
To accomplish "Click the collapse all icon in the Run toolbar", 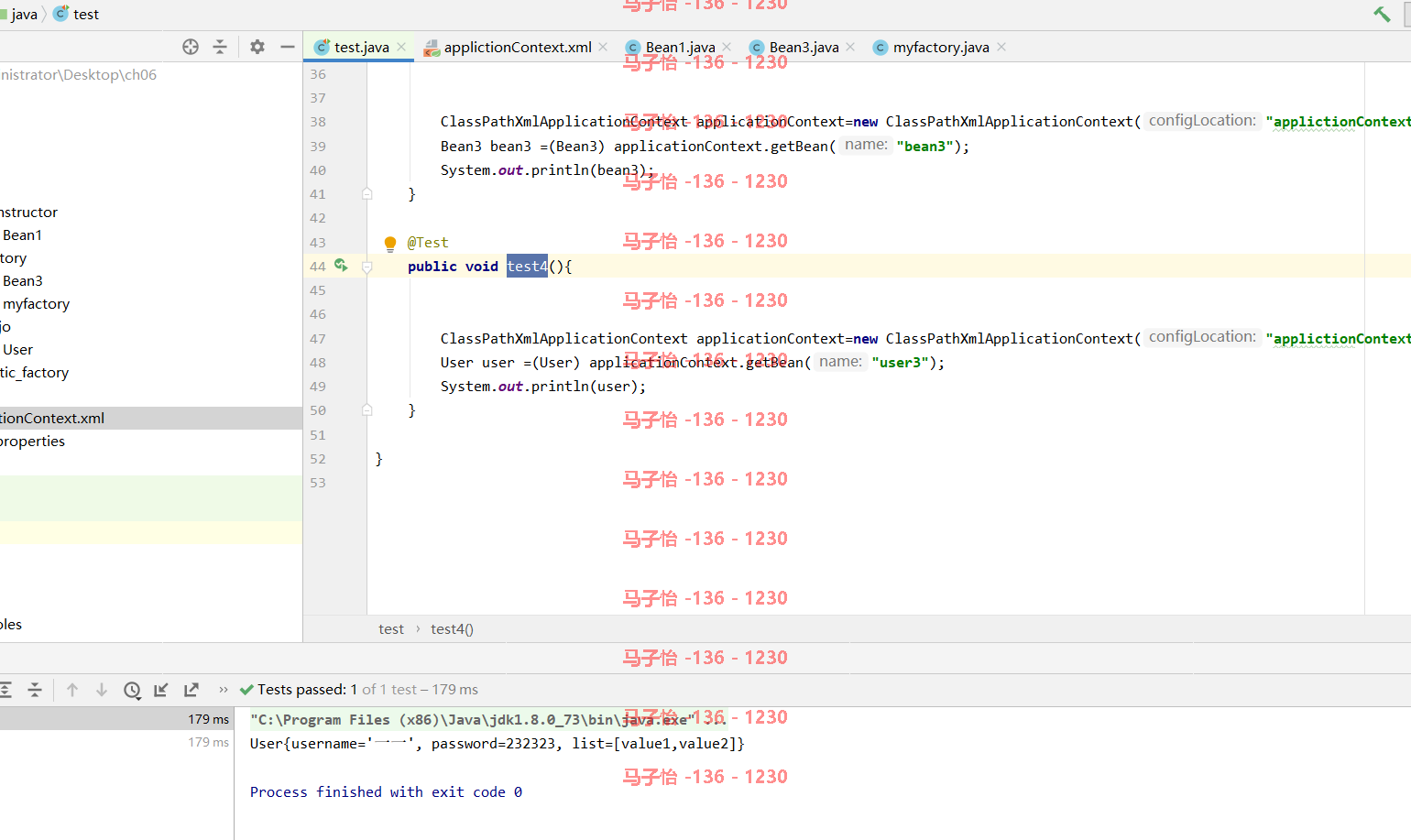I will click(35, 690).
